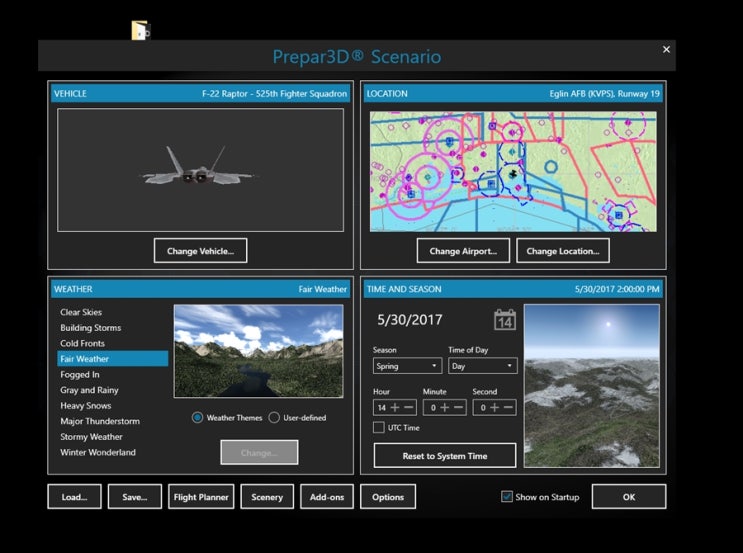Click the Hour value field showing 14

(381, 408)
